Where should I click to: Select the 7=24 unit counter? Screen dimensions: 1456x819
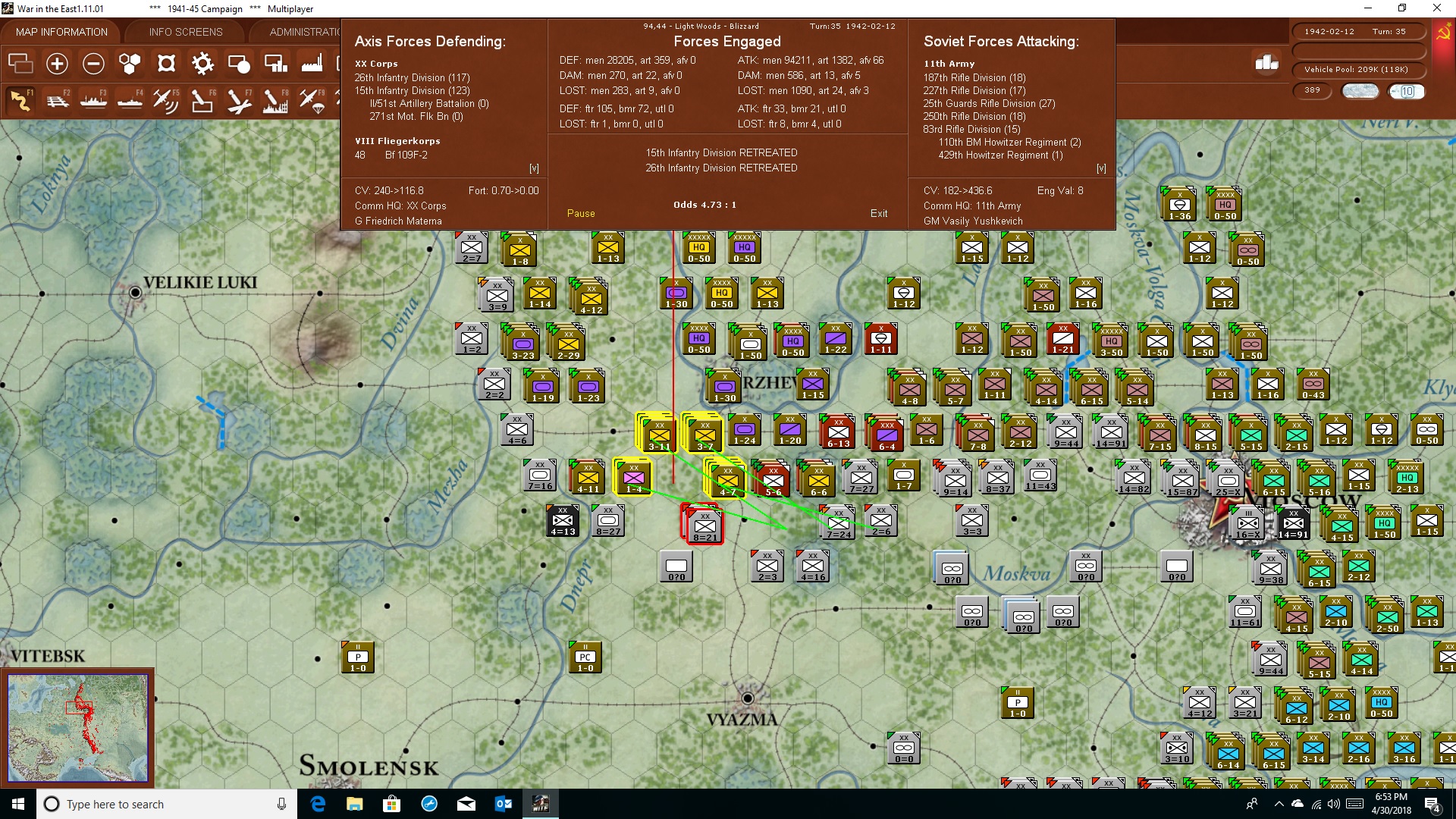[x=839, y=522]
